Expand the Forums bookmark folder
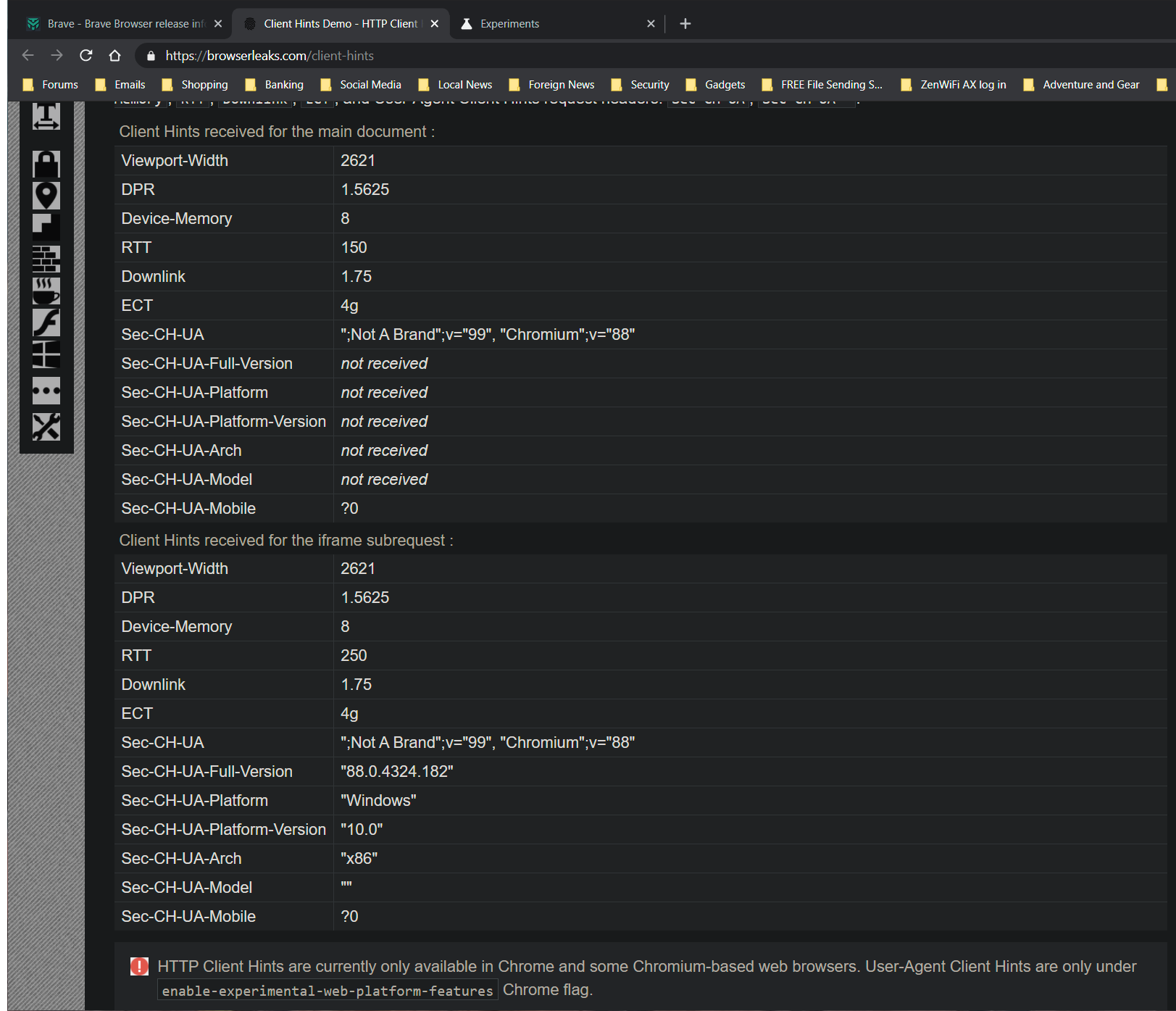1176x1011 pixels. (51, 85)
